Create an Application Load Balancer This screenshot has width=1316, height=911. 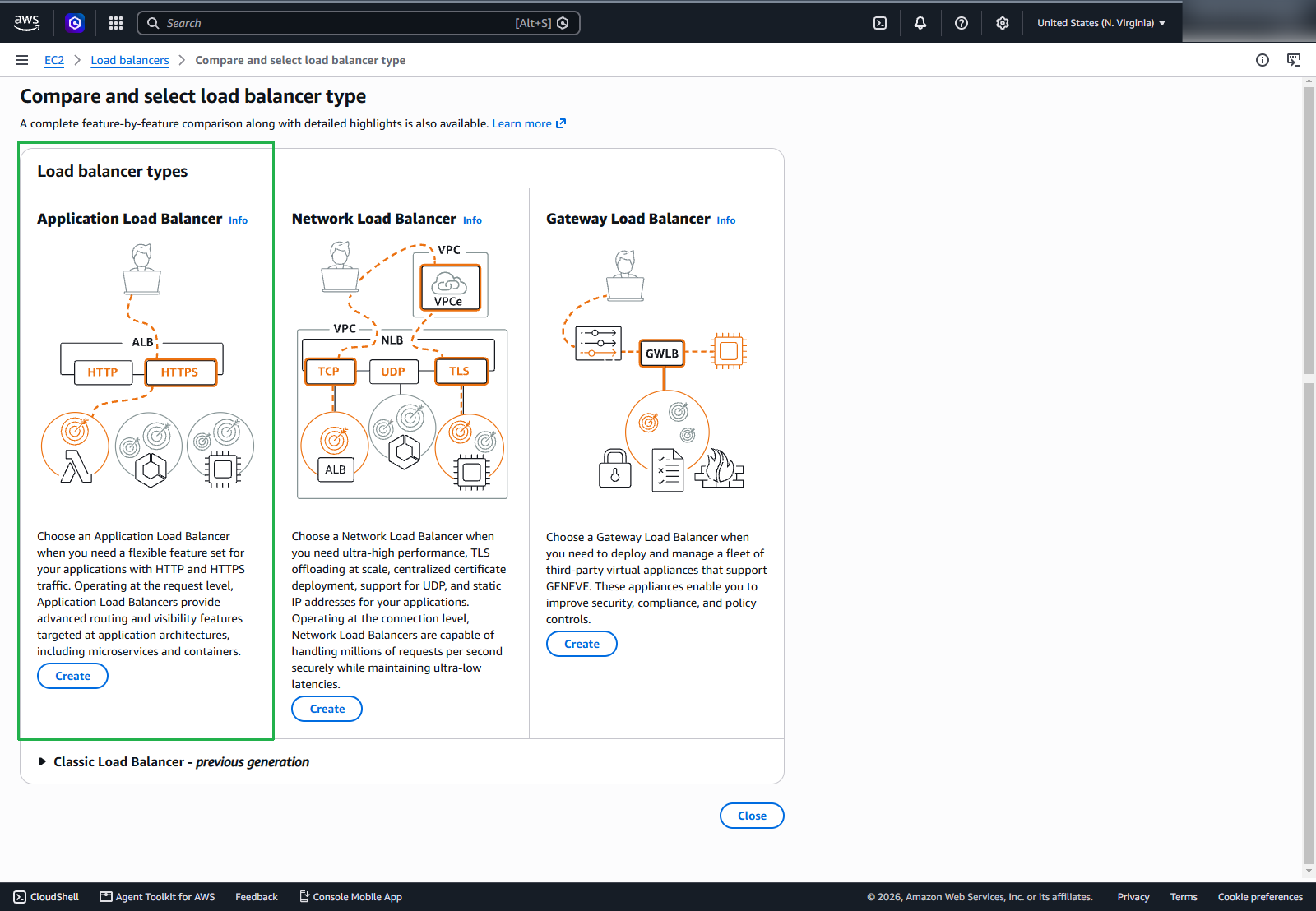(x=72, y=676)
